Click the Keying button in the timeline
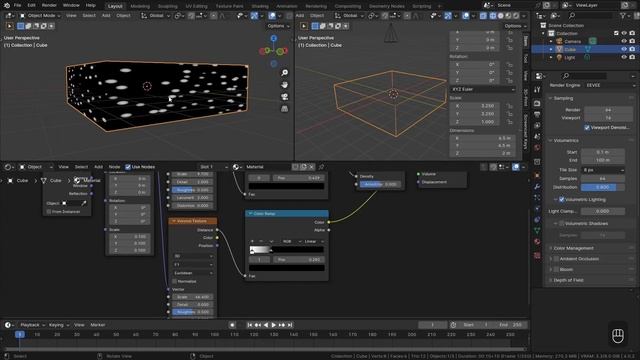 click(x=59, y=325)
